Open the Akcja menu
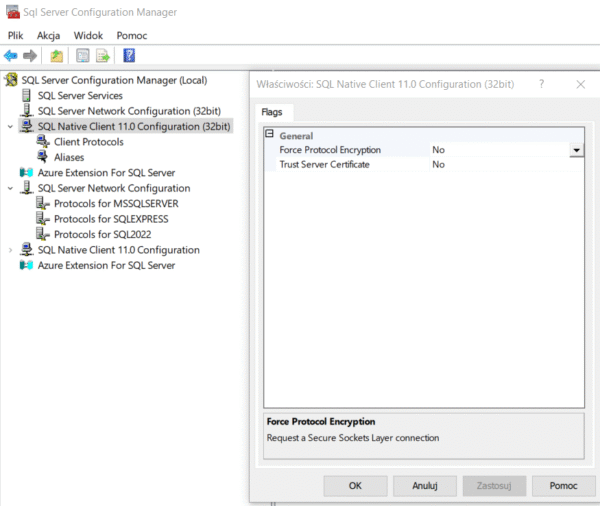This screenshot has width=600, height=506. pos(49,36)
